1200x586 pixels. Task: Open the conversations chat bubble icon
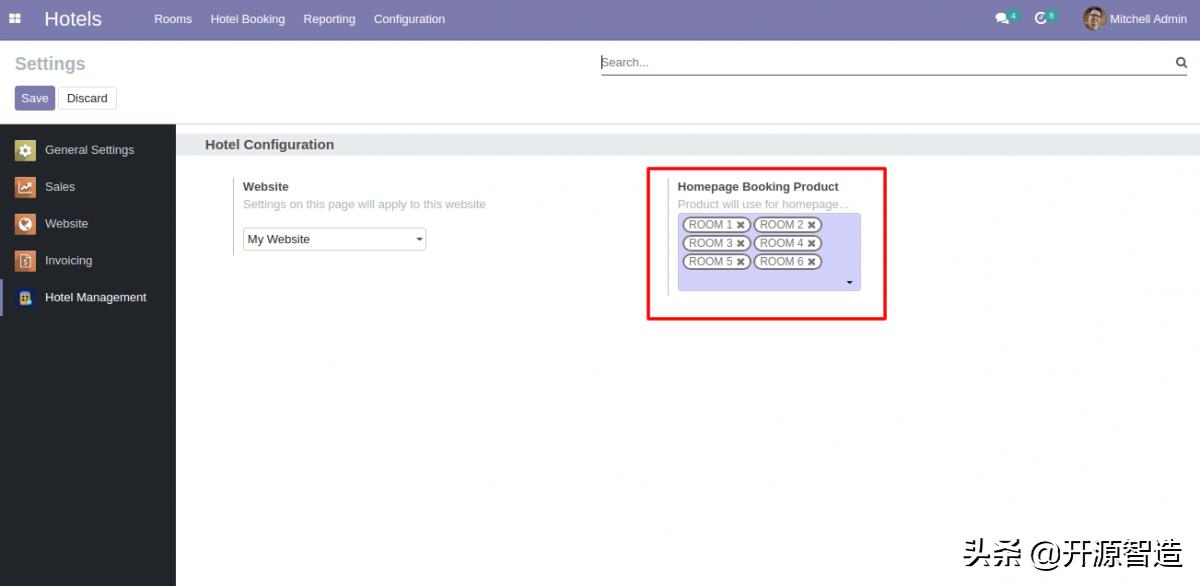click(1002, 19)
